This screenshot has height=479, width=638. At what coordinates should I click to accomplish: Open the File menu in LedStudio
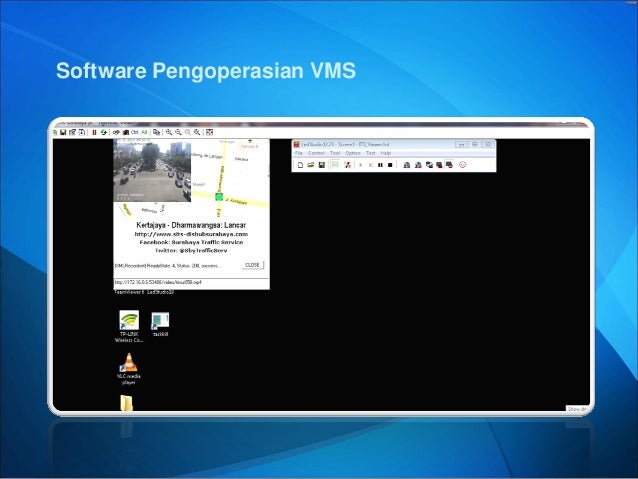pyautogui.click(x=299, y=153)
